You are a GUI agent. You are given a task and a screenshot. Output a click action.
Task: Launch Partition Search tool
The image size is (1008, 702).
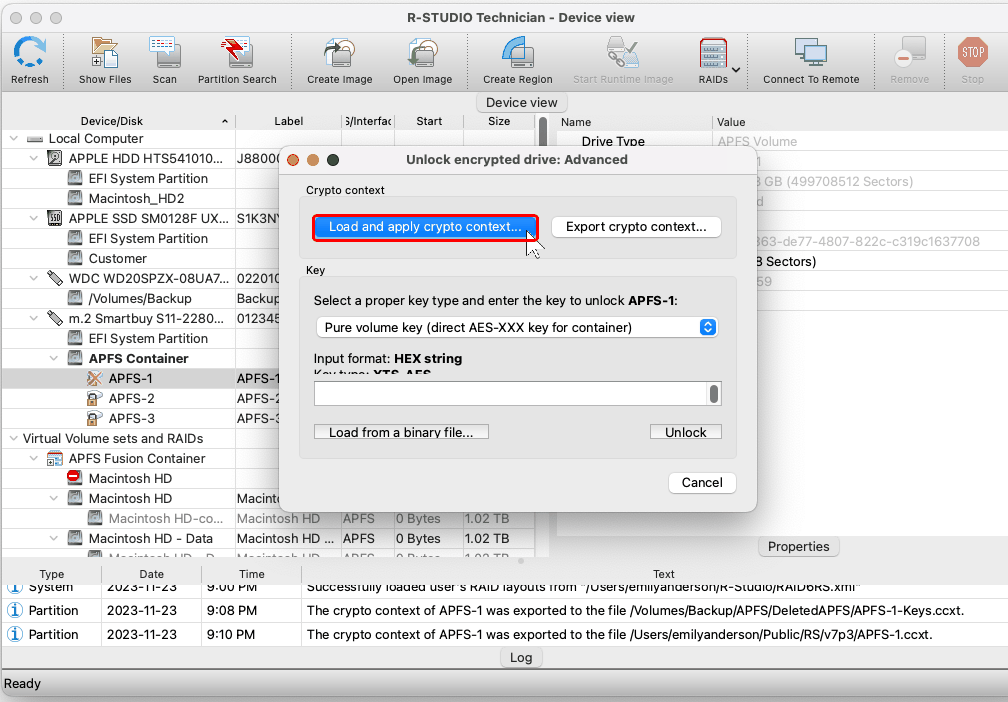(x=237, y=53)
